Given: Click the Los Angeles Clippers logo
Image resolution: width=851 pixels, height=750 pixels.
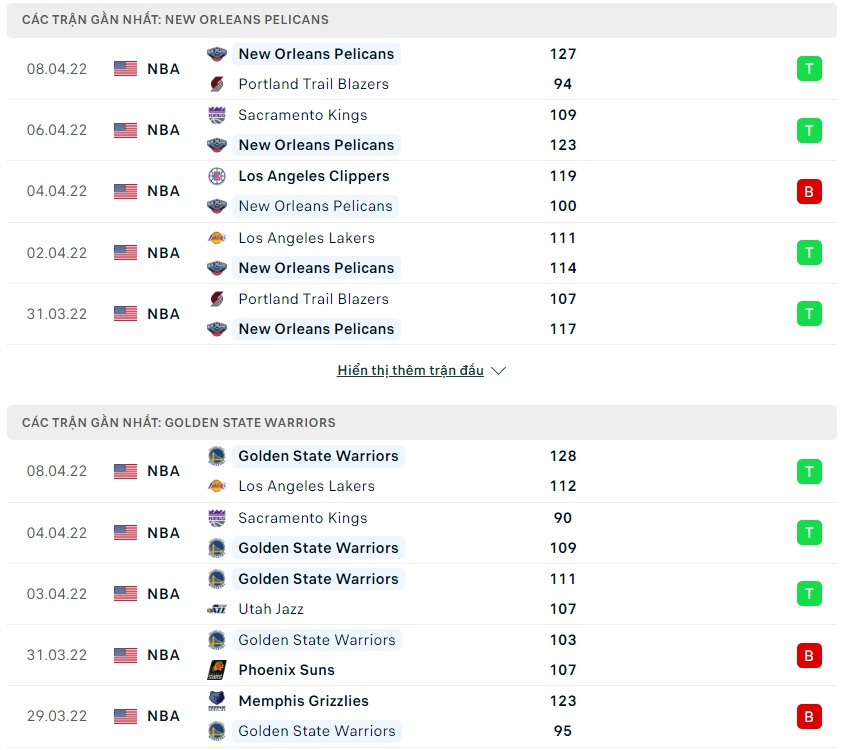Looking at the screenshot, I should point(217,176).
